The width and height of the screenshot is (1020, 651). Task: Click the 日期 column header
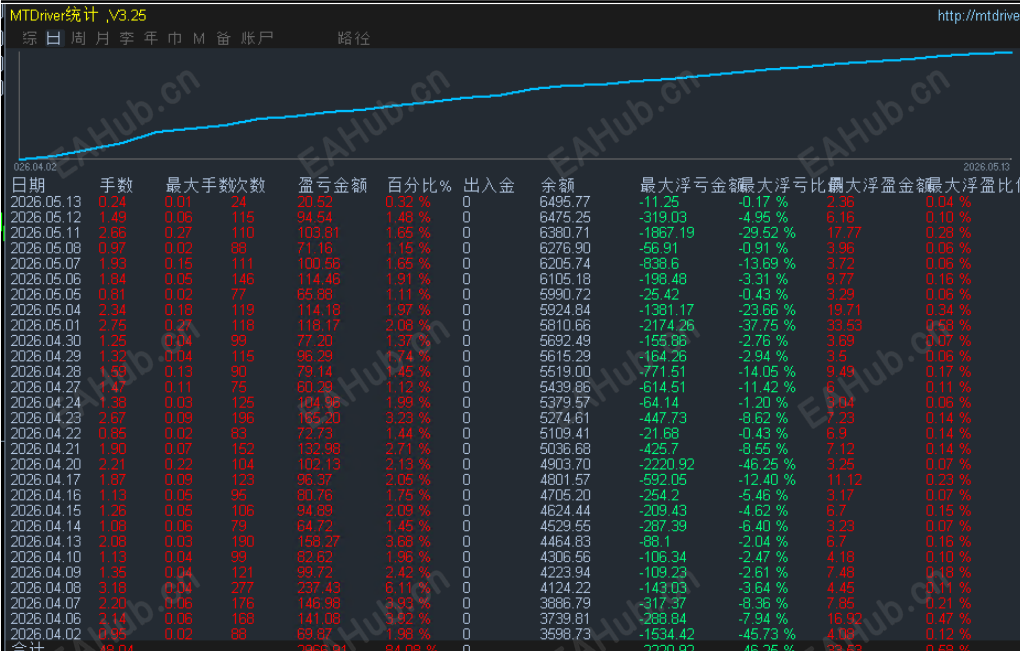pos(28,185)
